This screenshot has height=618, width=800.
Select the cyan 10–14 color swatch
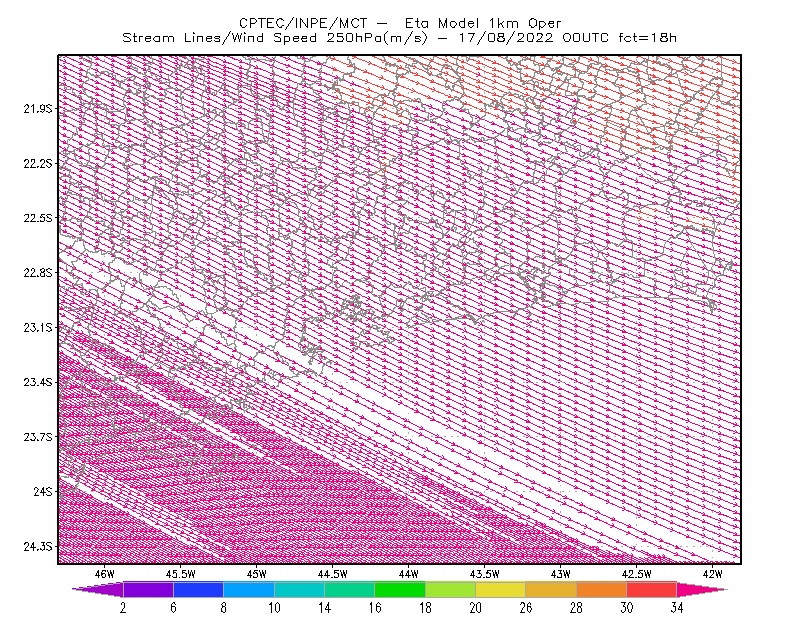pos(299,589)
